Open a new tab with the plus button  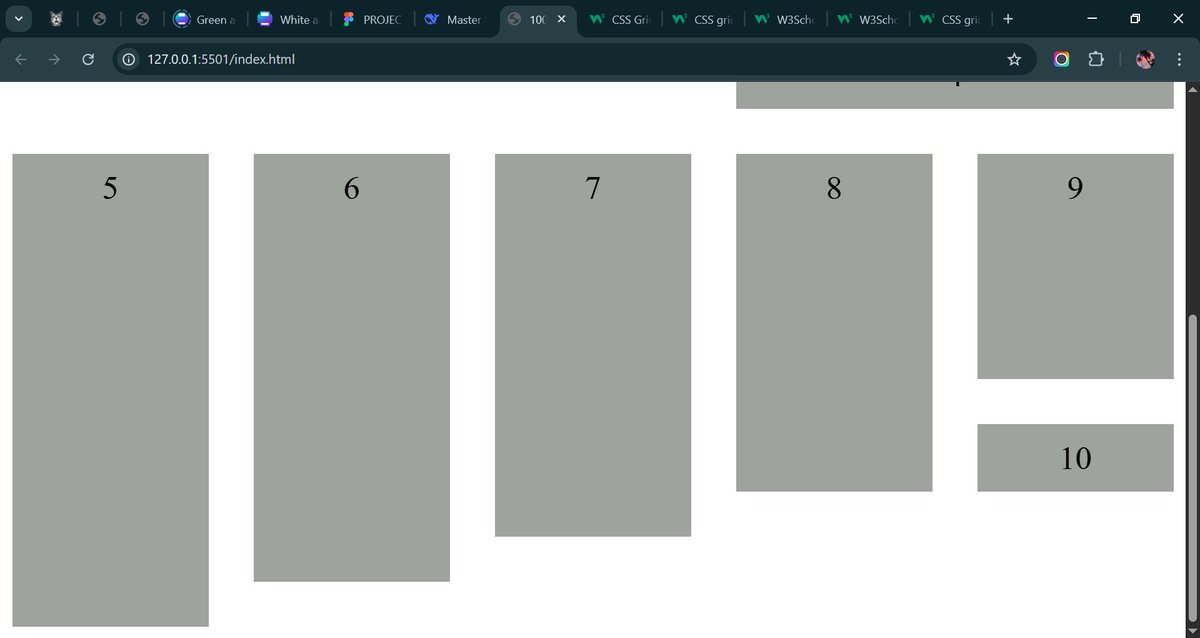[x=1007, y=18]
